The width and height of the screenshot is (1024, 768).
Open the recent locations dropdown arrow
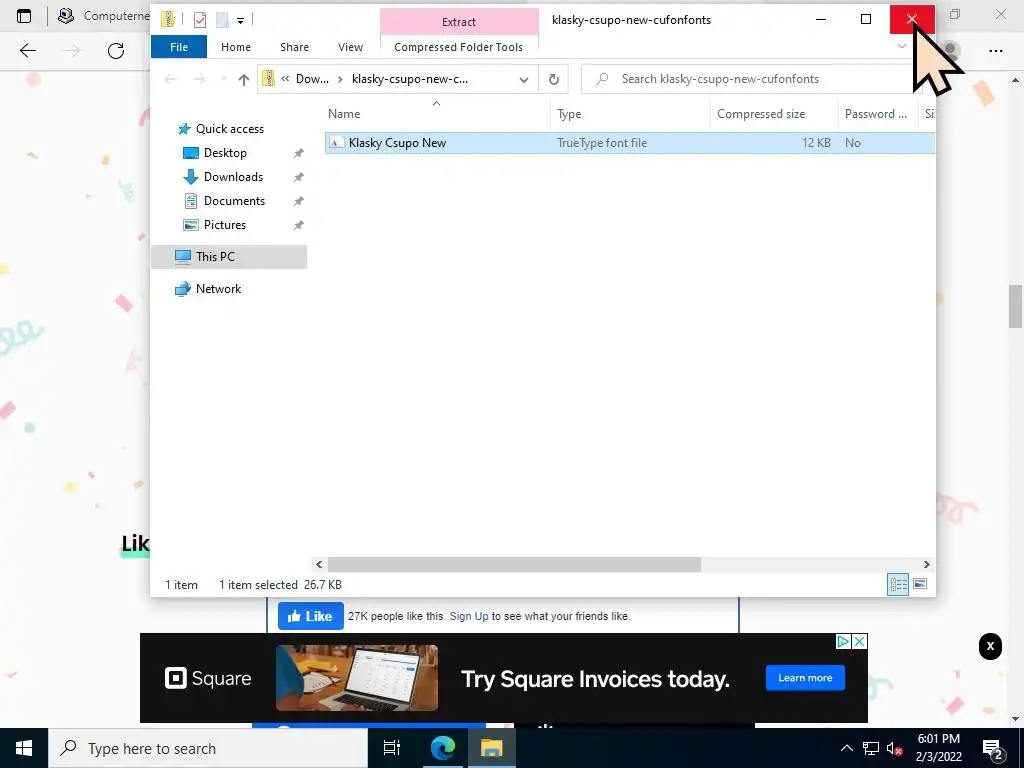click(x=223, y=79)
